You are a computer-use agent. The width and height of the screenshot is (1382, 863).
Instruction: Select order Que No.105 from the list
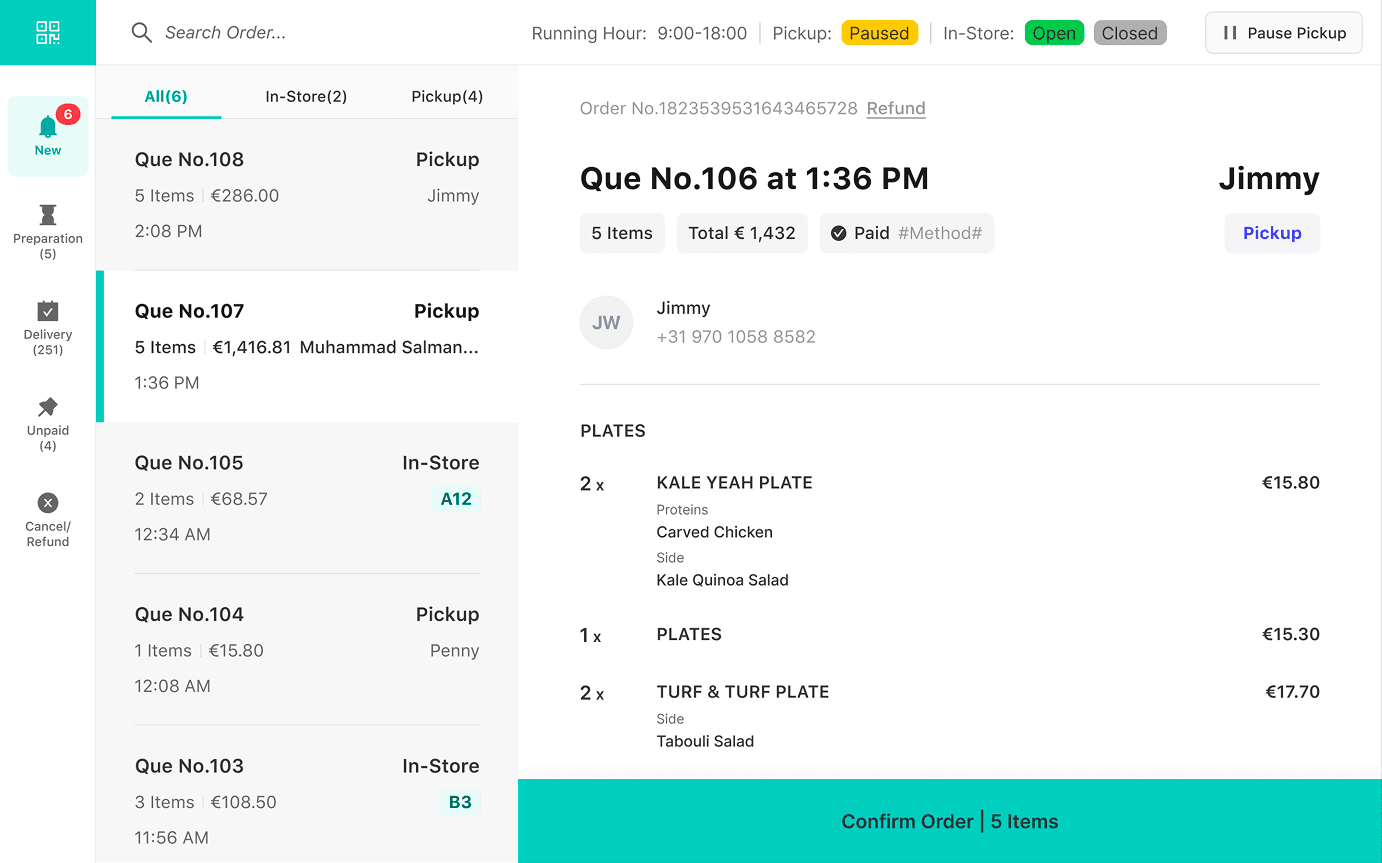[307, 497]
